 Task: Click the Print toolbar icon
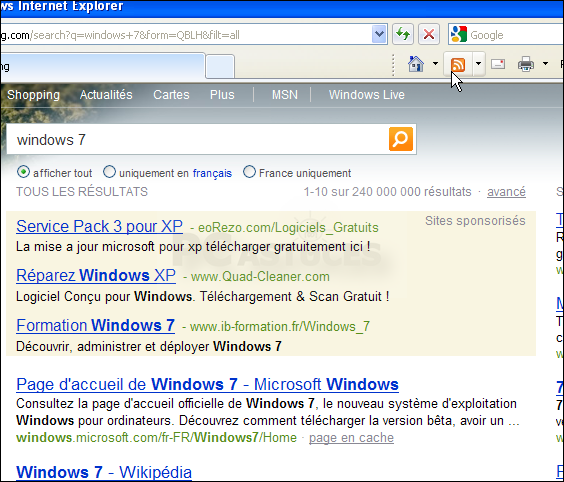526,64
